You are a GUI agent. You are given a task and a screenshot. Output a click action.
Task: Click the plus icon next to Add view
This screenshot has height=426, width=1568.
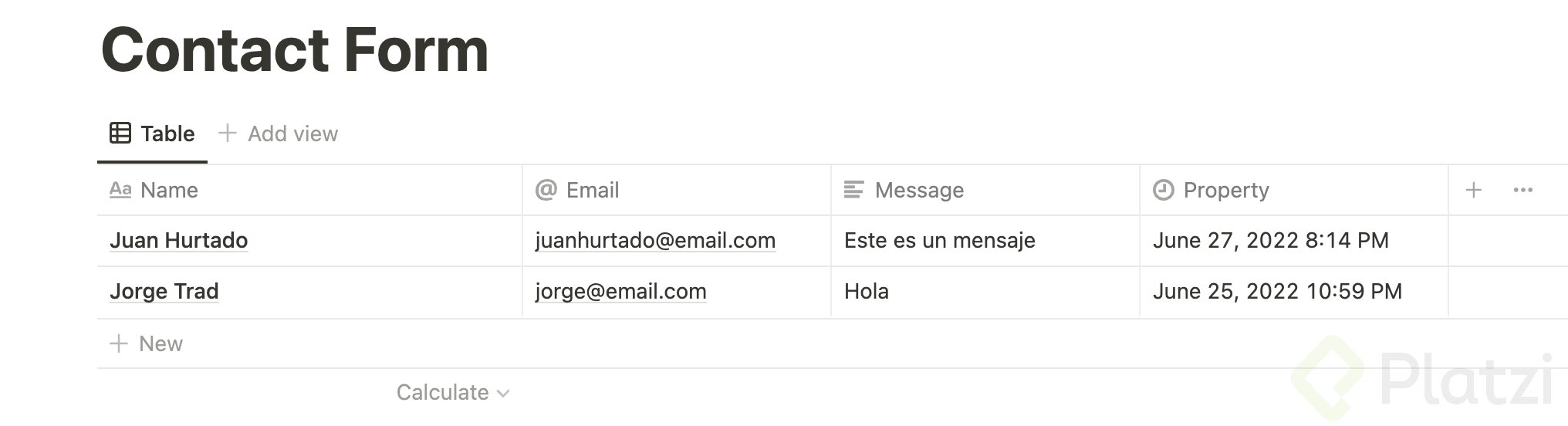[x=227, y=134]
